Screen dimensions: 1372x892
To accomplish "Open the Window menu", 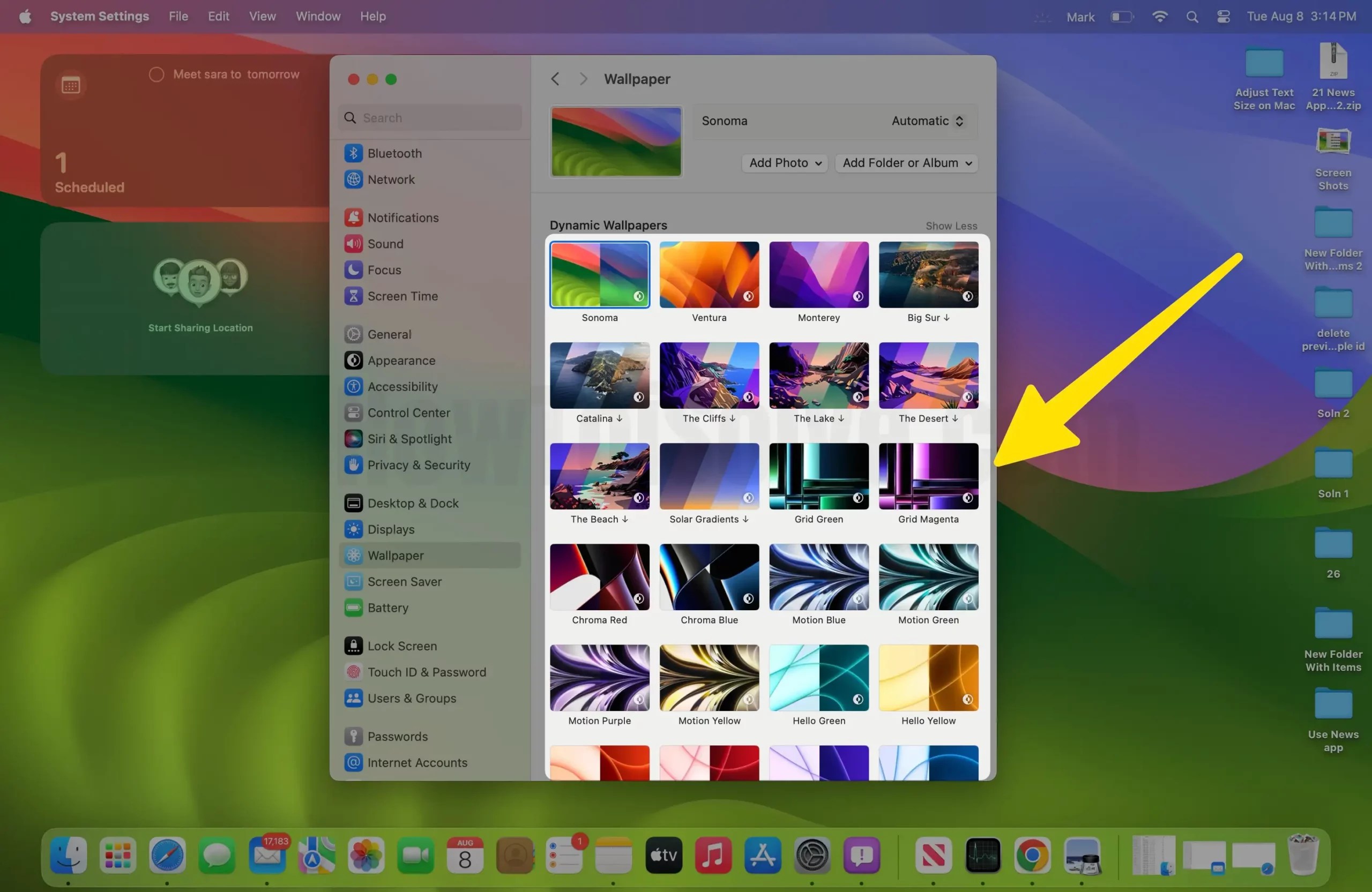I will click(318, 16).
